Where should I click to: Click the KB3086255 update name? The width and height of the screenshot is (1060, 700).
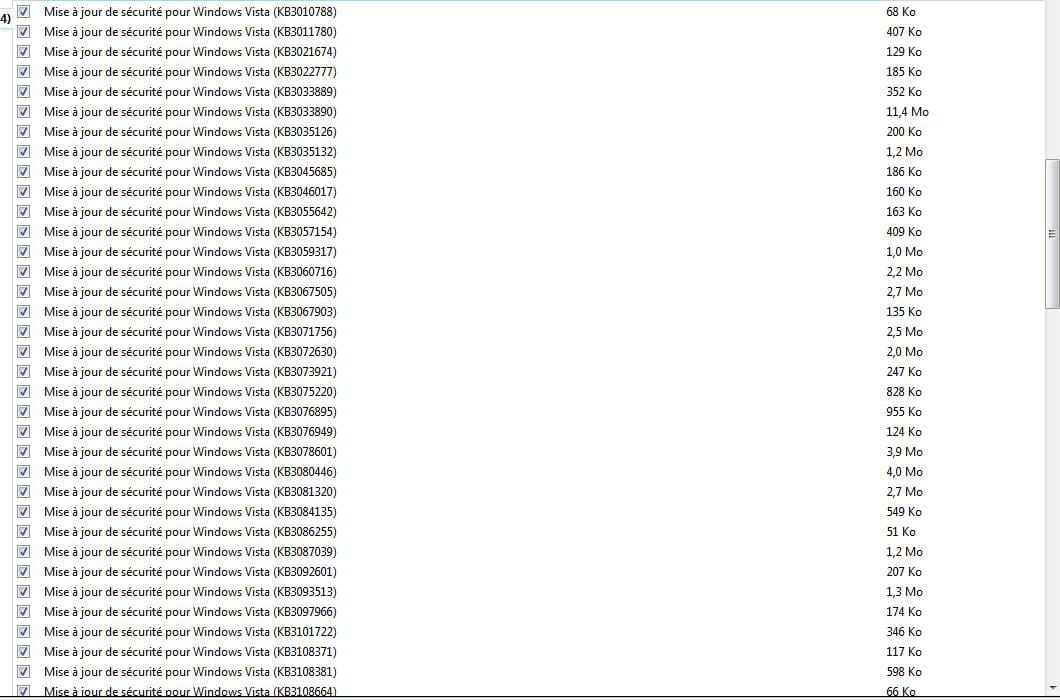pyautogui.click(x=190, y=532)
